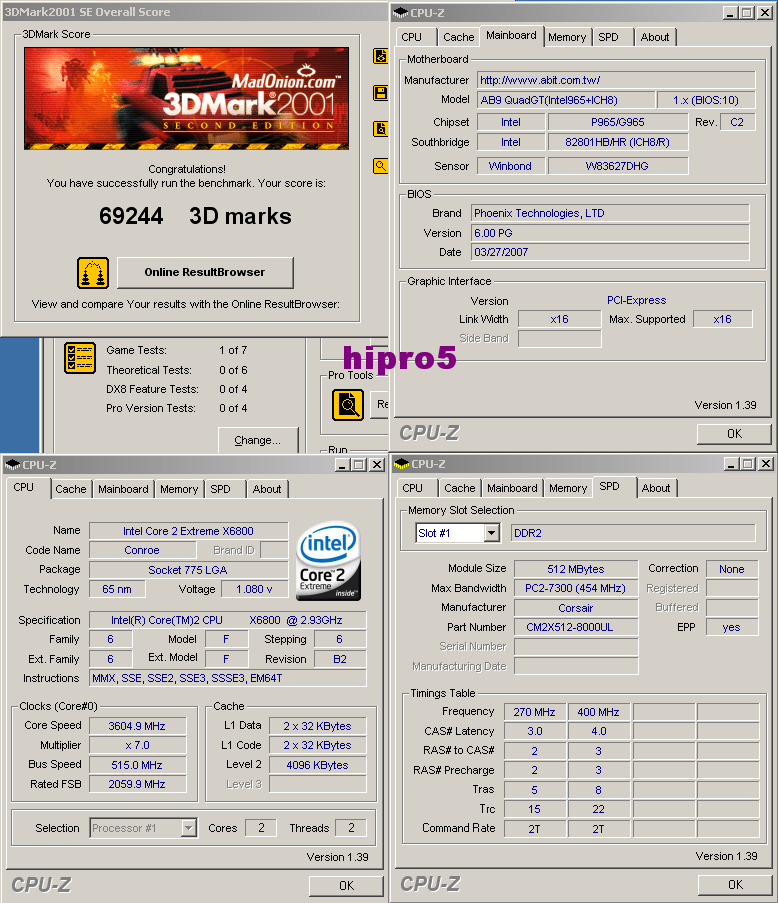The image size is (778, 903).
Task: Switch to CPU tab in Mainboard window
Action: [x=412, y=37]
